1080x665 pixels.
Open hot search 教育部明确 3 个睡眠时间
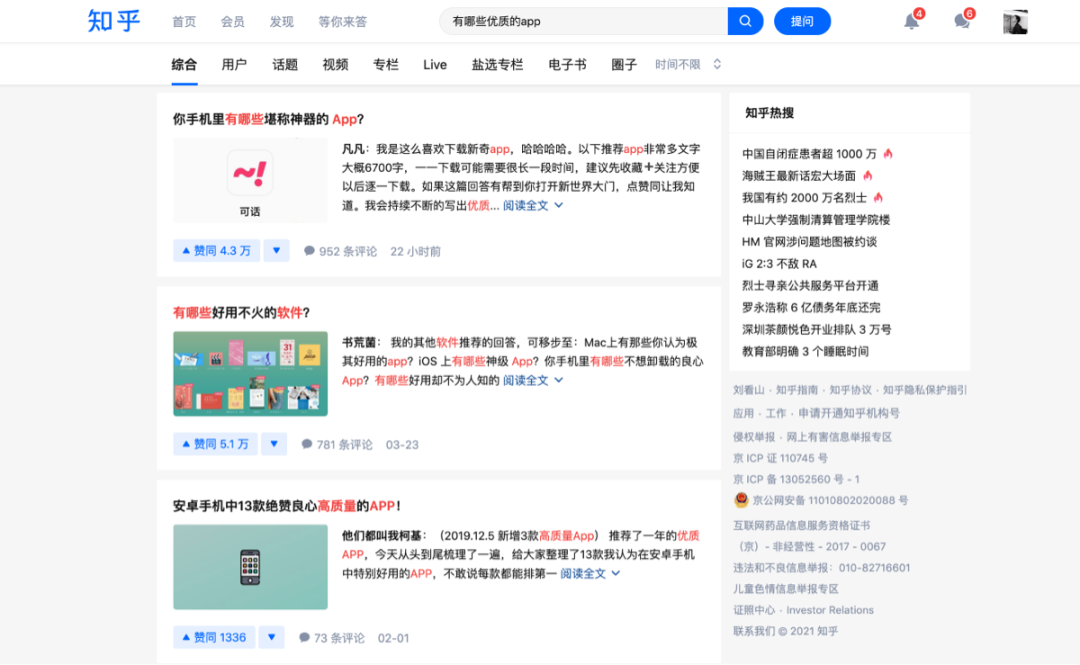[x=805, y=351]
